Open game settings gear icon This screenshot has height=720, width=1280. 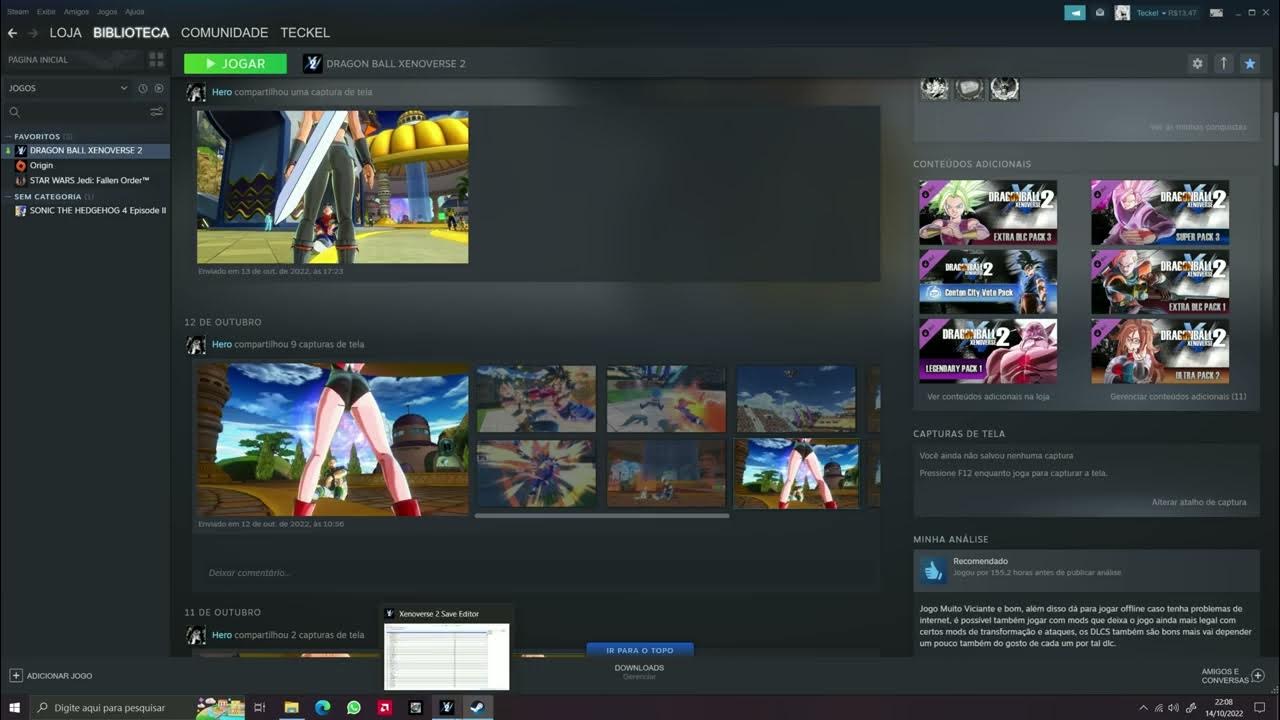[1197, 63]
